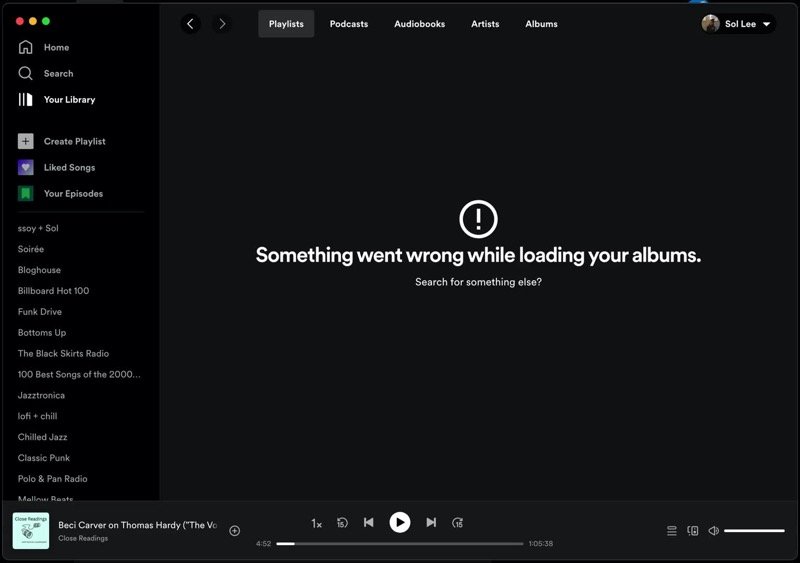Open the play queue
This screenshot has height=563, width=800.
672,531
